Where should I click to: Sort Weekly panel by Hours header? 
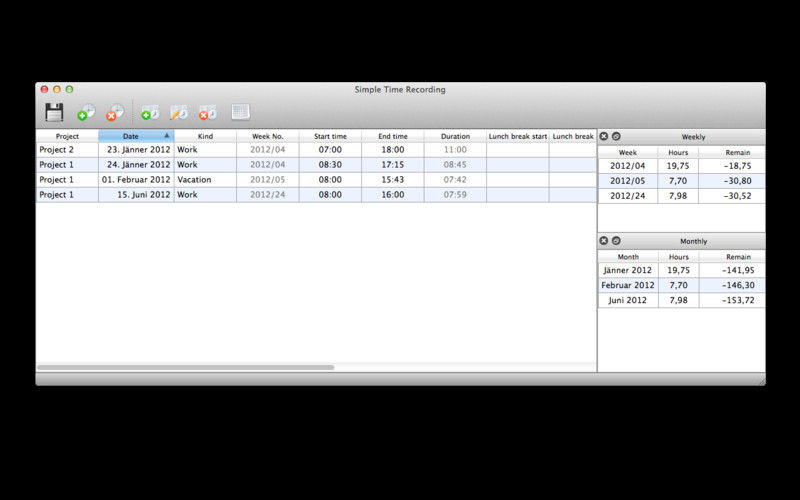(678, 152)
